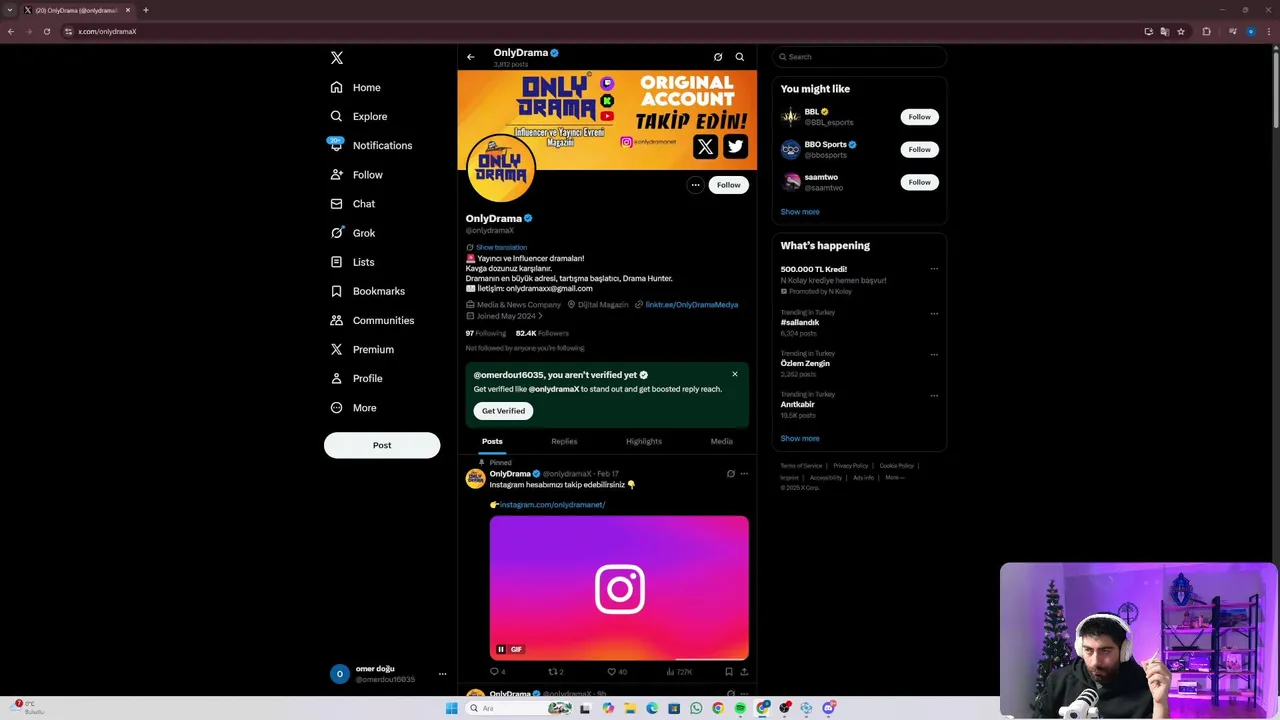1280x720 pixels.
Task: Open Chrome three-dot menu
Action: click(x=1269, y=31)
